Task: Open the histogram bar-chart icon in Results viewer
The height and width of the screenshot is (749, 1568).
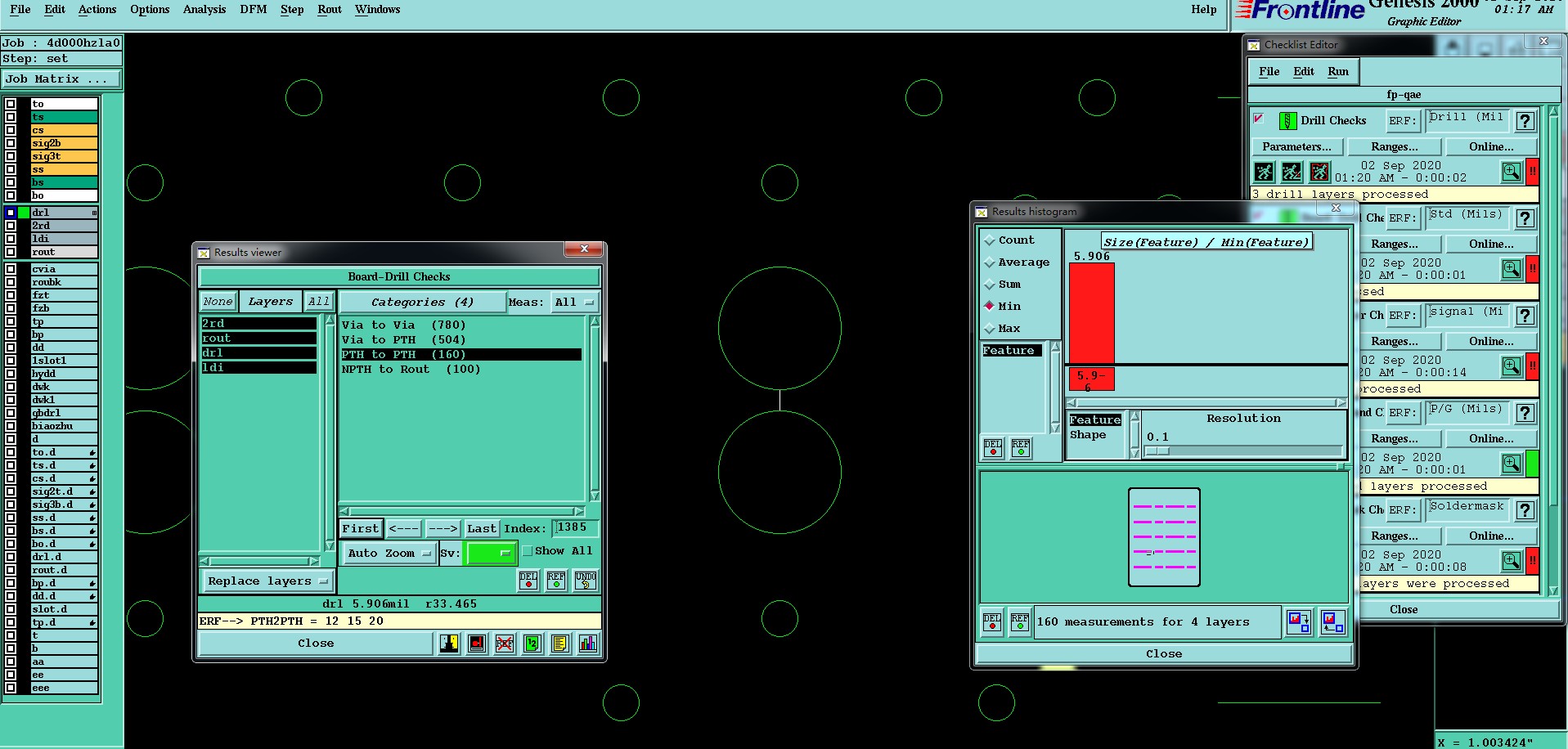Action: pyautogui.click(x=588, y=644)
